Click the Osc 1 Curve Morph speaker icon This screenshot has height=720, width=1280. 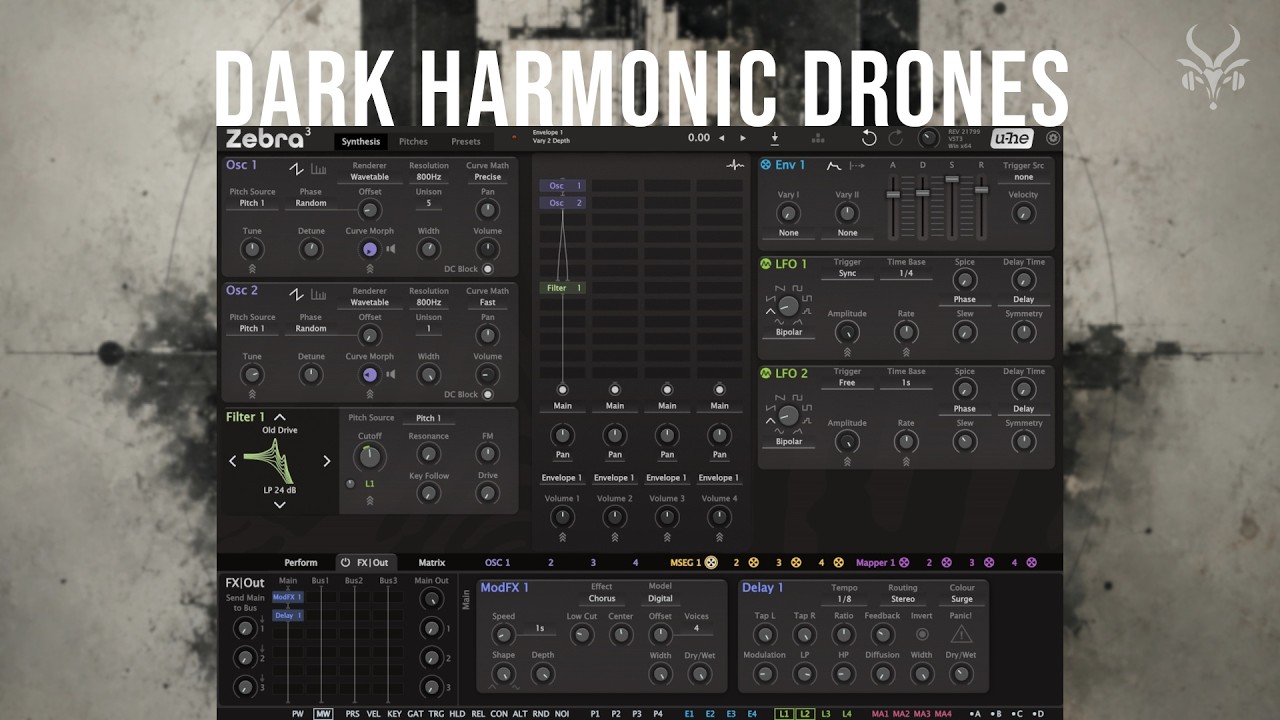pos(391,249)
